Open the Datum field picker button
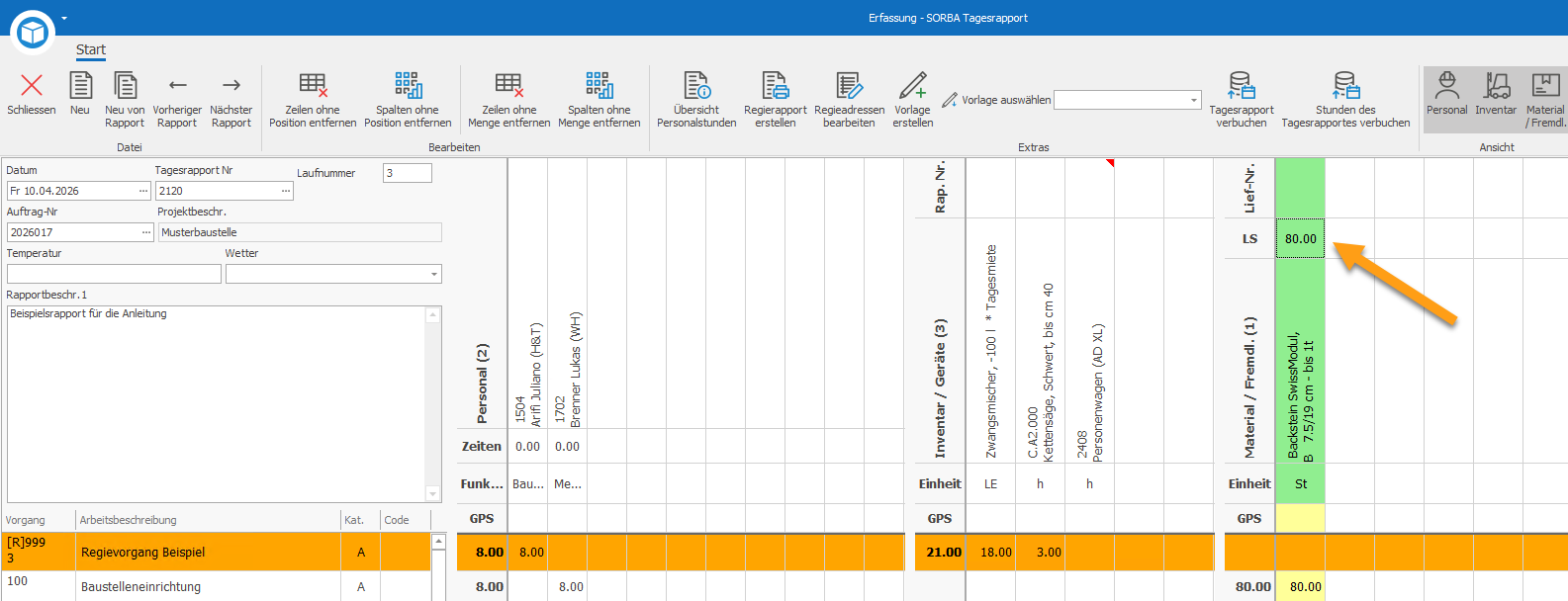1568x601 pixels. [143, 191]
